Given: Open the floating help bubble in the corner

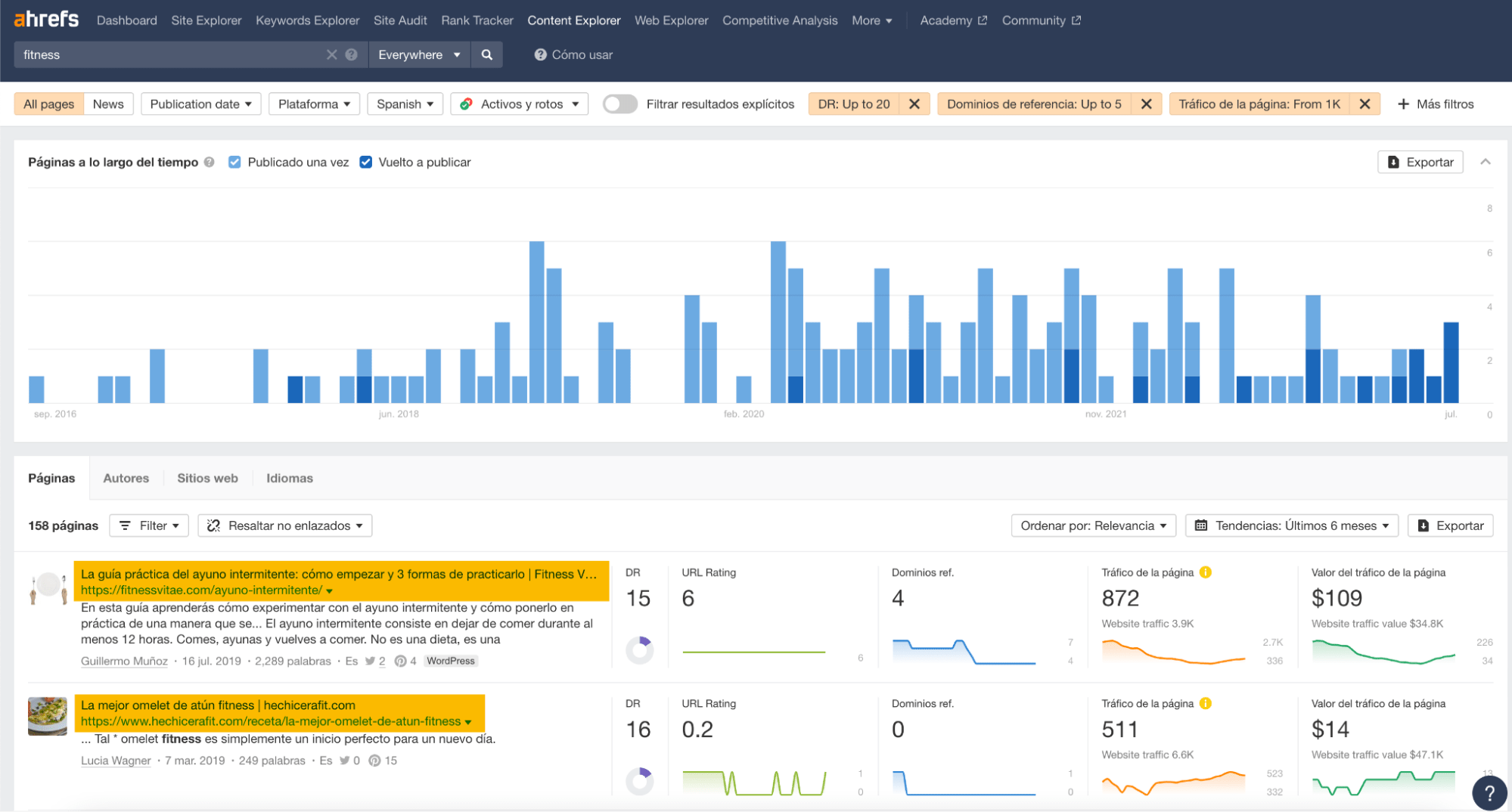Looking at the screenshot, I should pos(1489,792).
